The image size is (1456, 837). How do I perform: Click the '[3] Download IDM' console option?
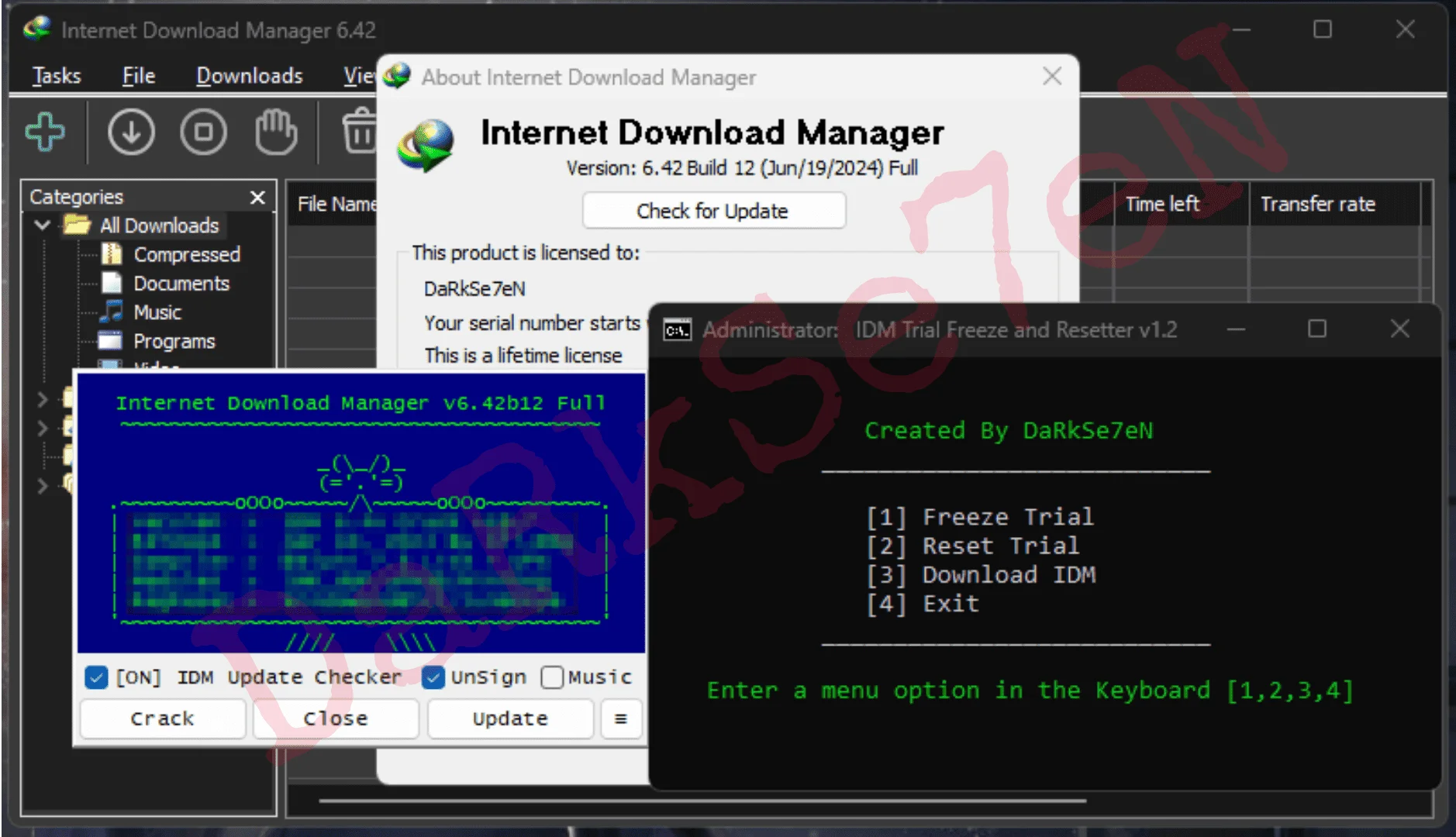(x=981, y=574)
